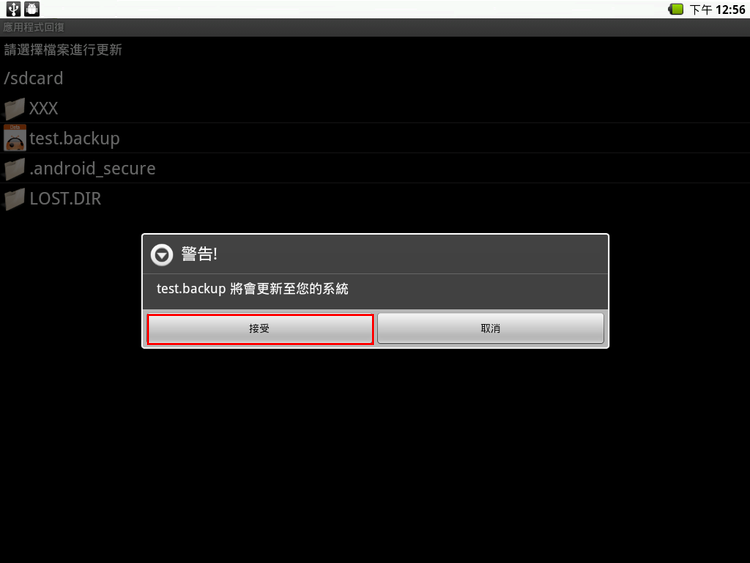Click the USB connection status icon
Screen dimensions: 750x563
13,9
